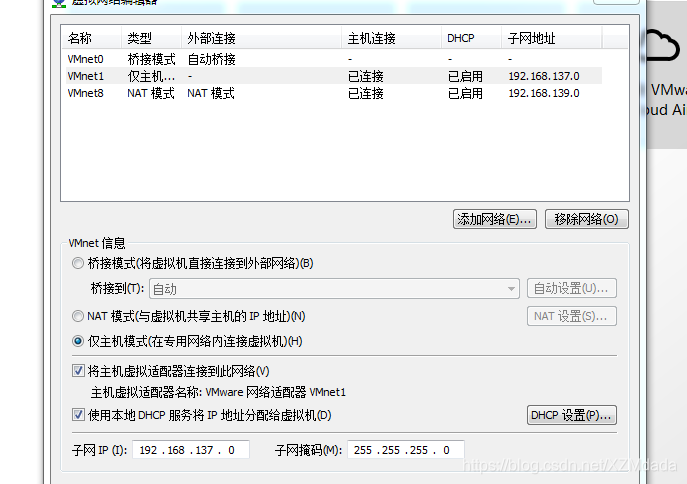Click 添加网络(E)... button
The width and height of the screenshot is (687, 484).
pos(495,219)
